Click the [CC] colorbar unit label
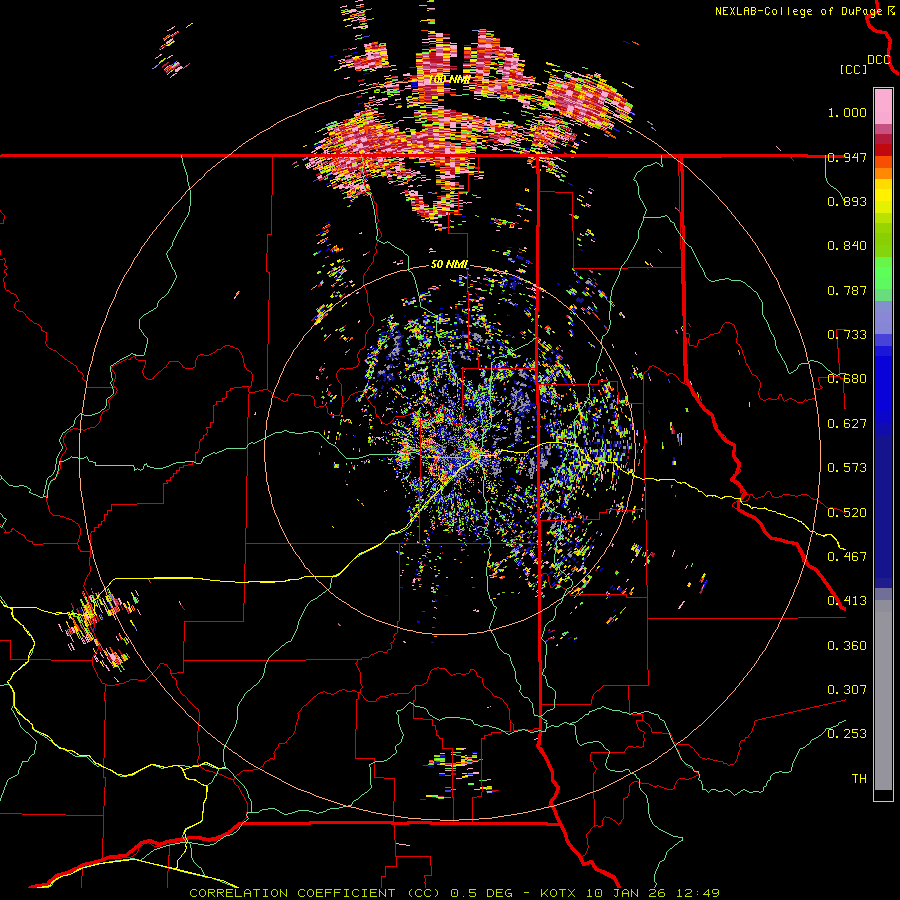 853,69
